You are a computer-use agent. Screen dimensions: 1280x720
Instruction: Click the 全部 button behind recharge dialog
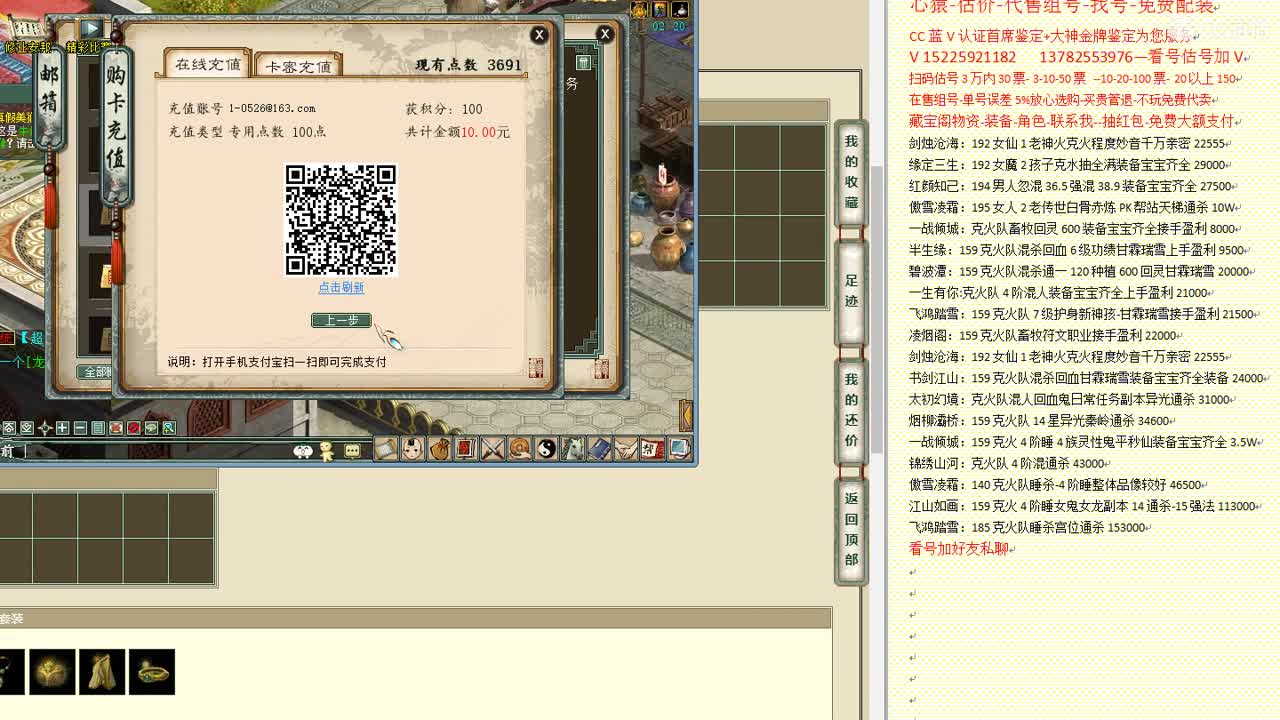[x=96, y=372]
